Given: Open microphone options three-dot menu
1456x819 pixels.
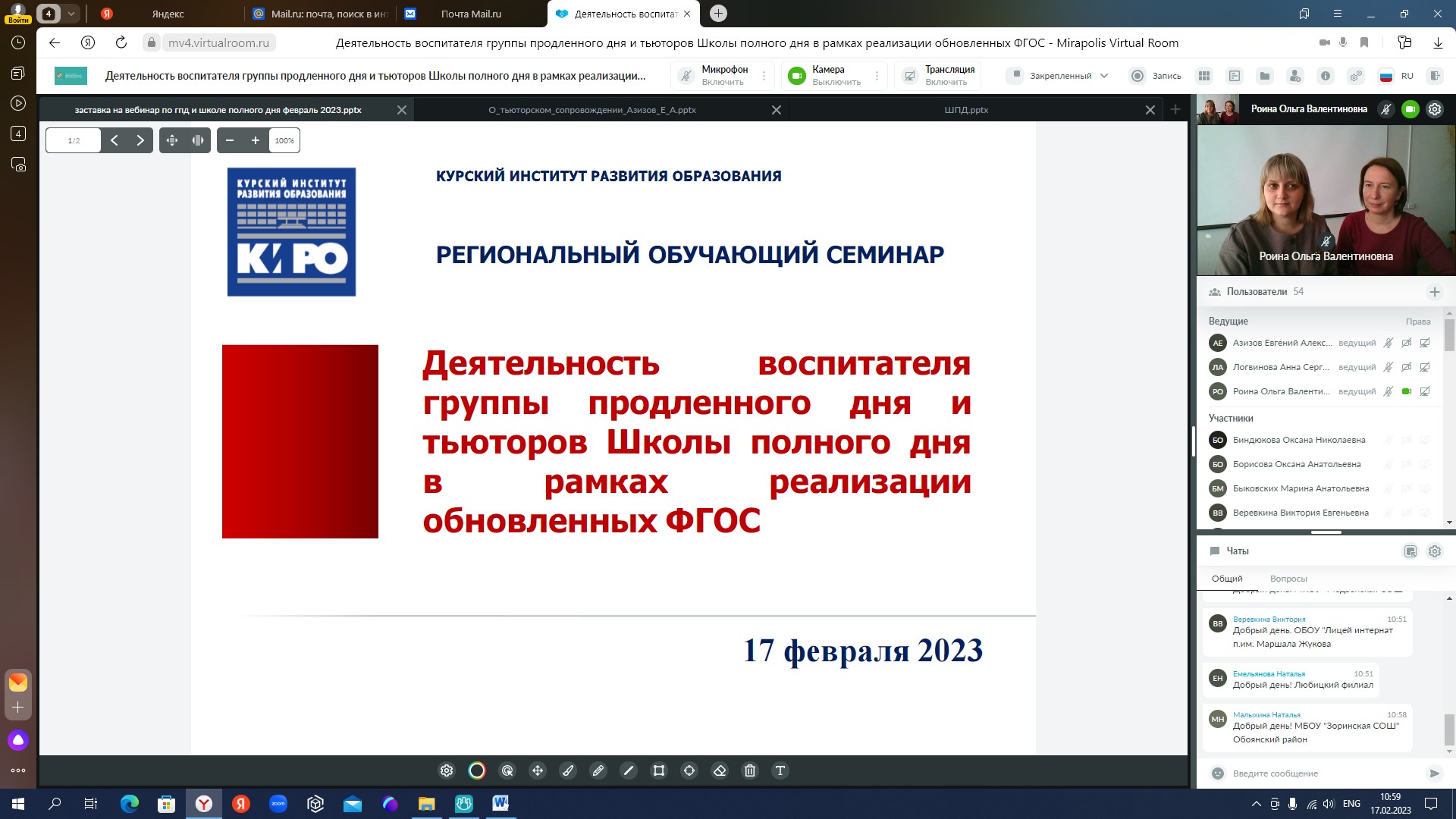Looking at the screenshot, I should pyautogui.click(x=764, y=76).
